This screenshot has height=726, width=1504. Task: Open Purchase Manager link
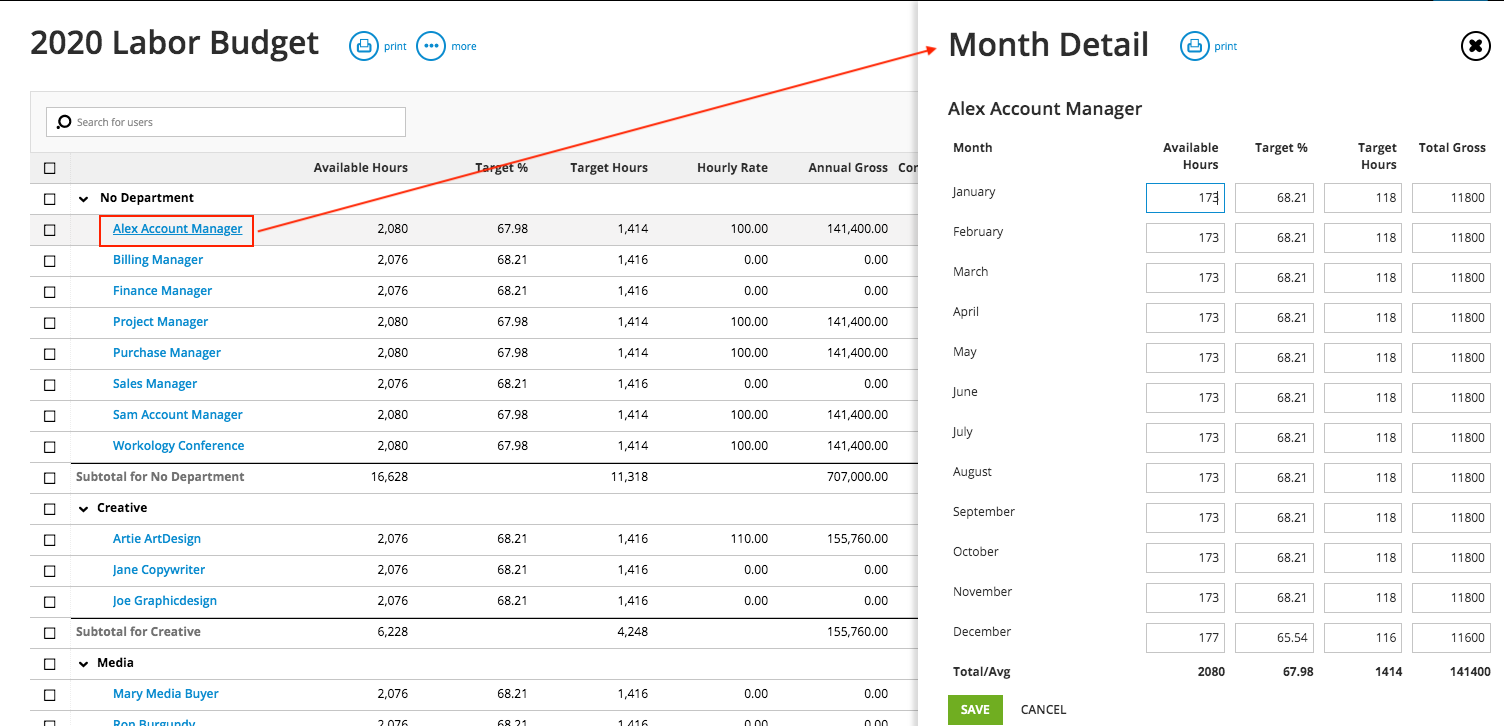pyautogui.click(x=167, y=353)
